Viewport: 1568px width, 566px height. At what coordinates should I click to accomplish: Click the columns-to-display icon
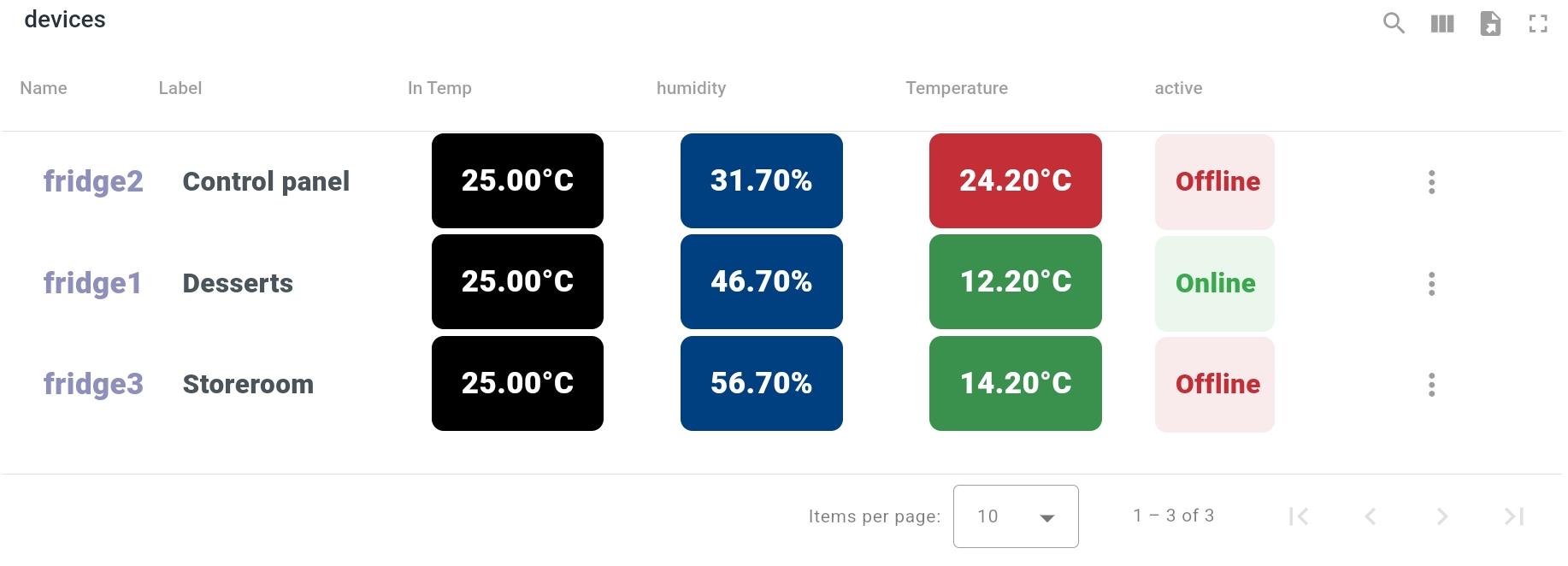coord(1442,23)
